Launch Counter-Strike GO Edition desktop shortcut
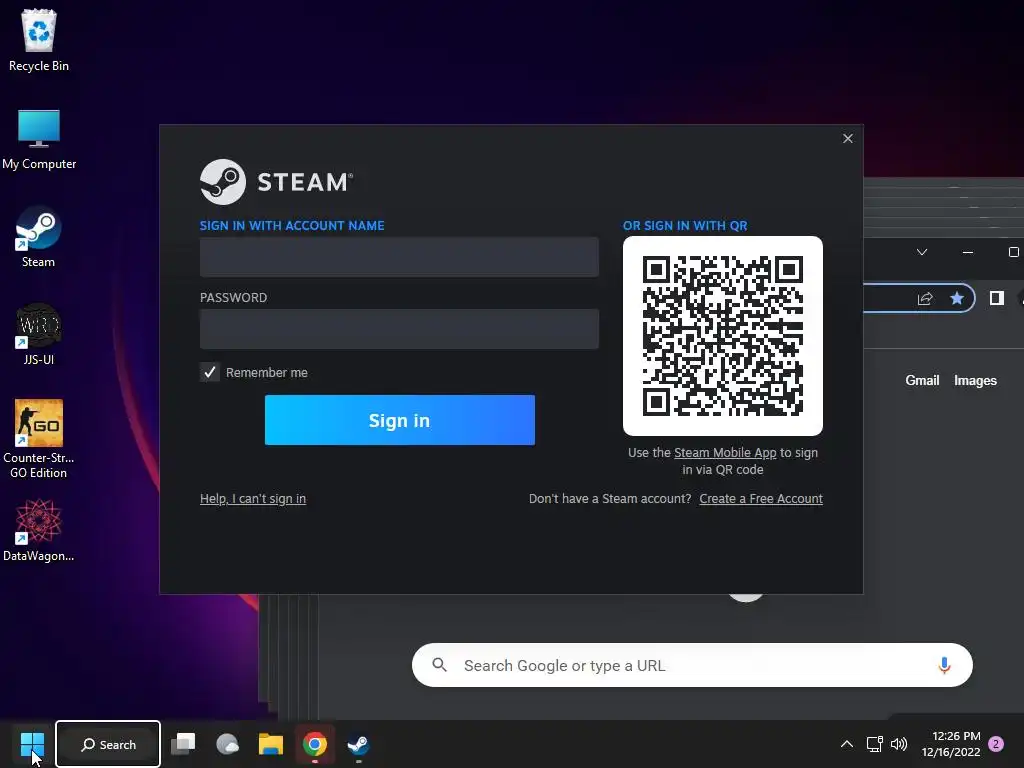 click(39, 439)
